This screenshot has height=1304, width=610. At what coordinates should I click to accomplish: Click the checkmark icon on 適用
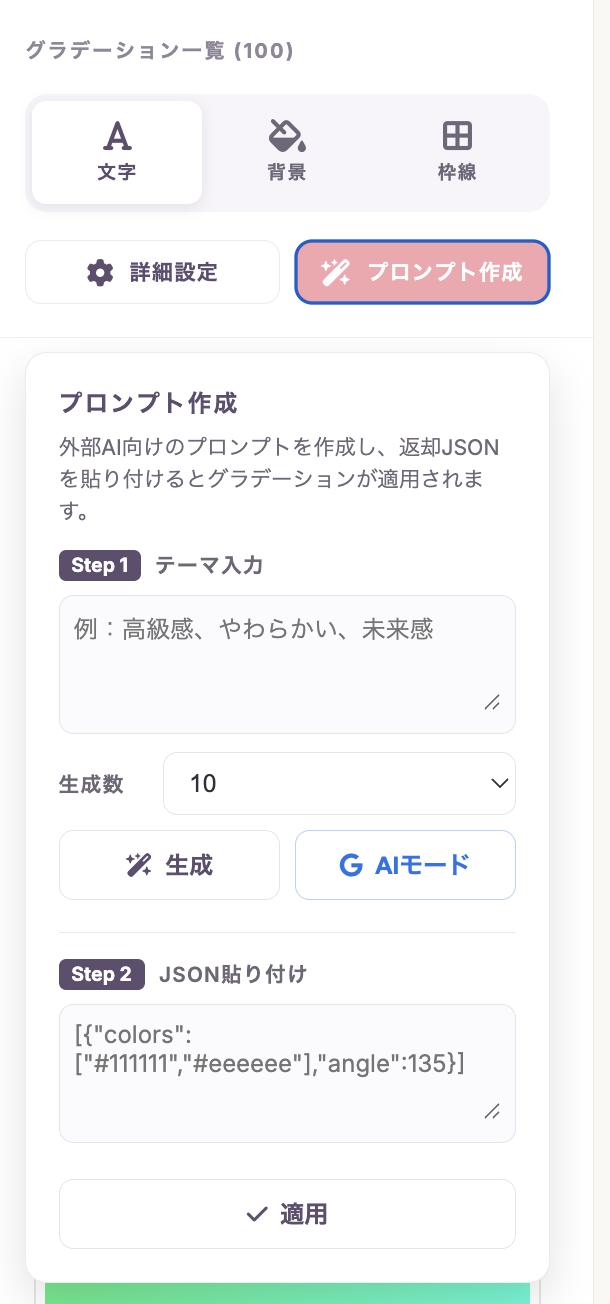point(257,1214)
